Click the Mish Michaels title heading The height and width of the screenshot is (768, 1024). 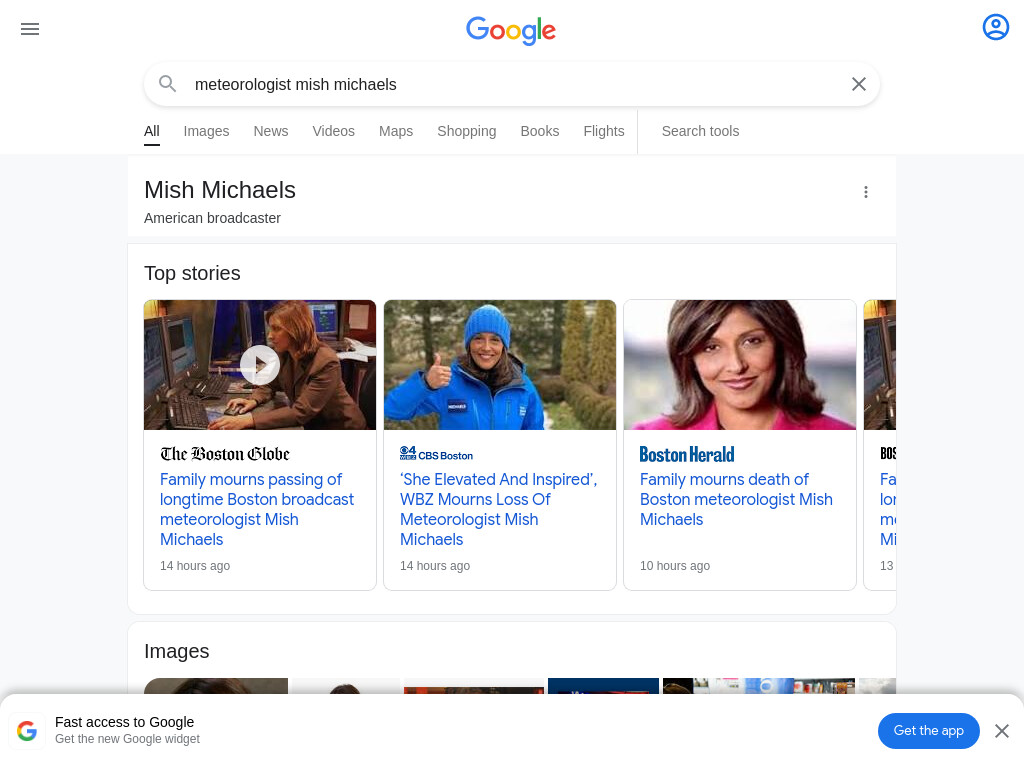pyautogui.click(x=220, y=190)
